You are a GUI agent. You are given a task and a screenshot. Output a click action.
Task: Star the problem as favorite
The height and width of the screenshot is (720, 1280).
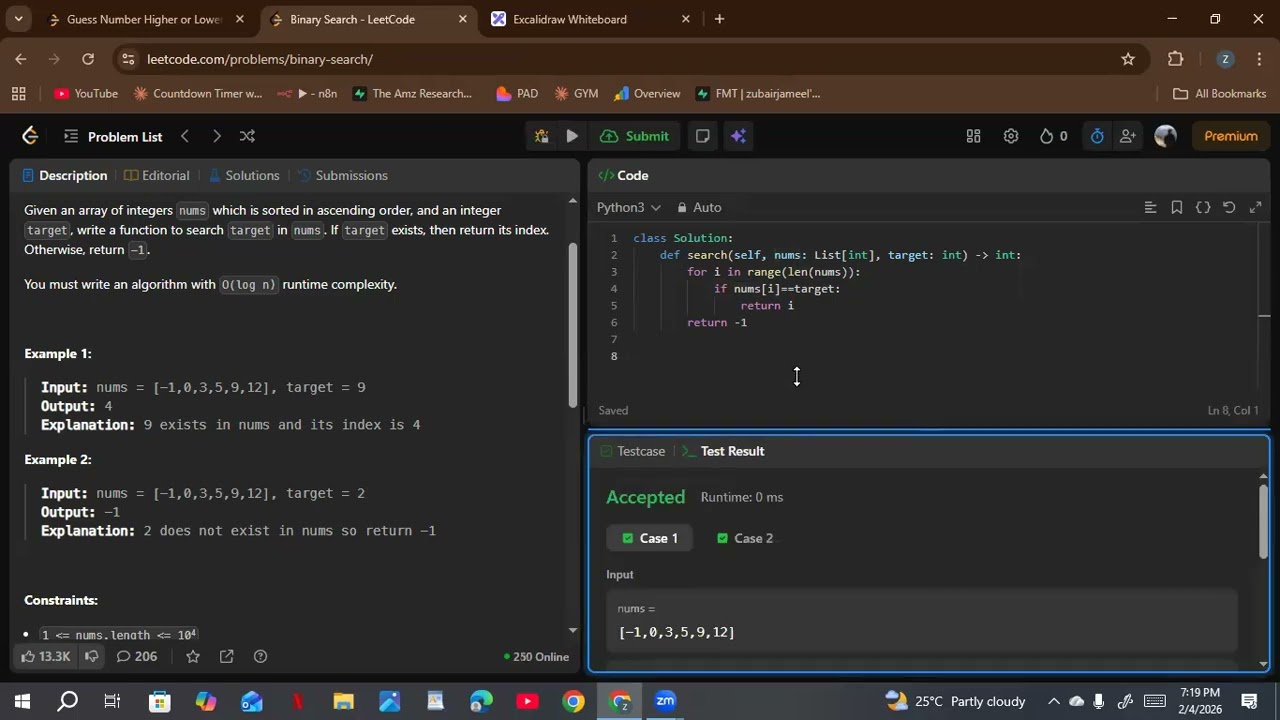[193, 656]
